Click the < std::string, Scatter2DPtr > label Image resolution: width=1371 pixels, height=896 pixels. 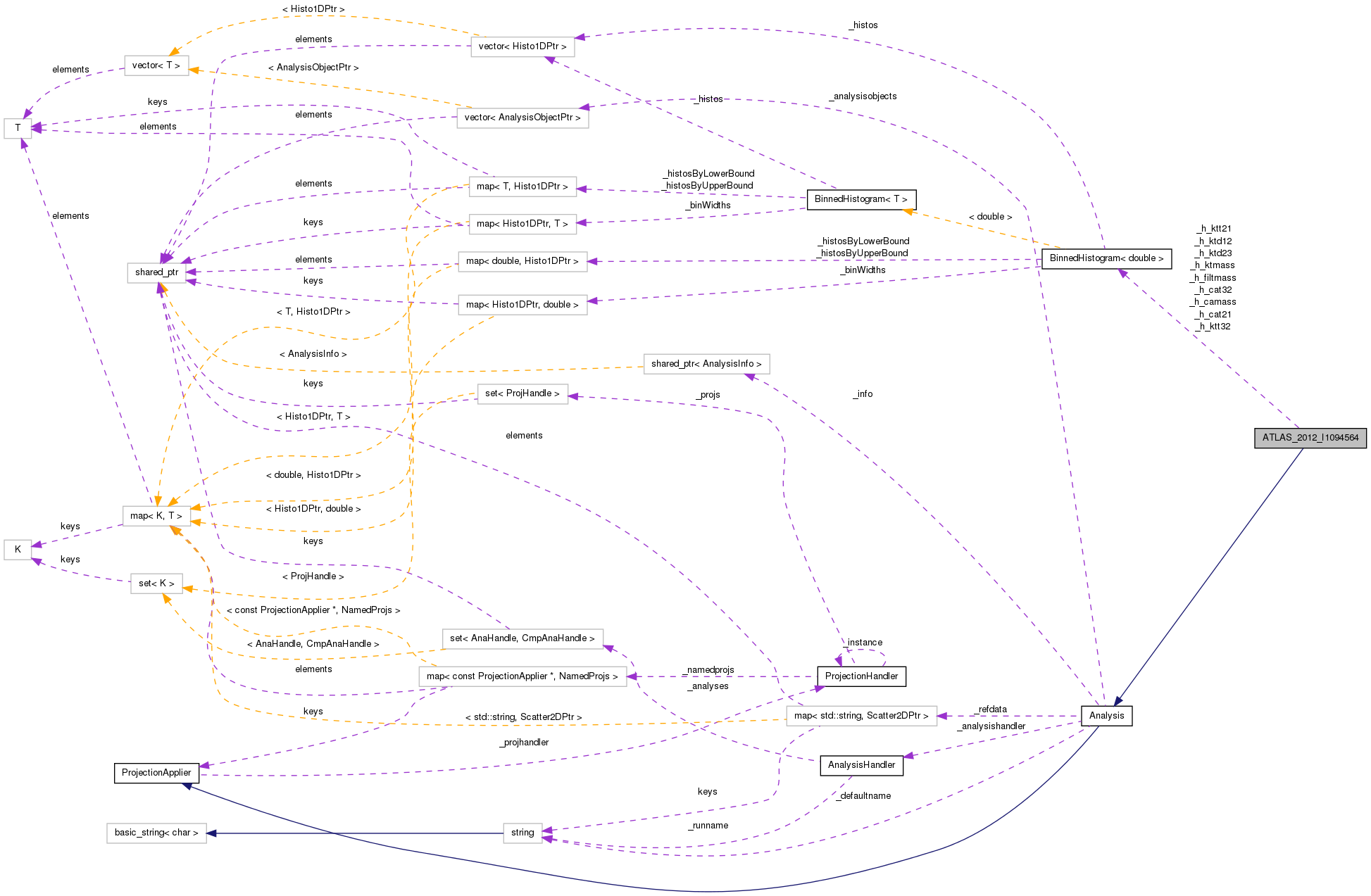(523, 717)
